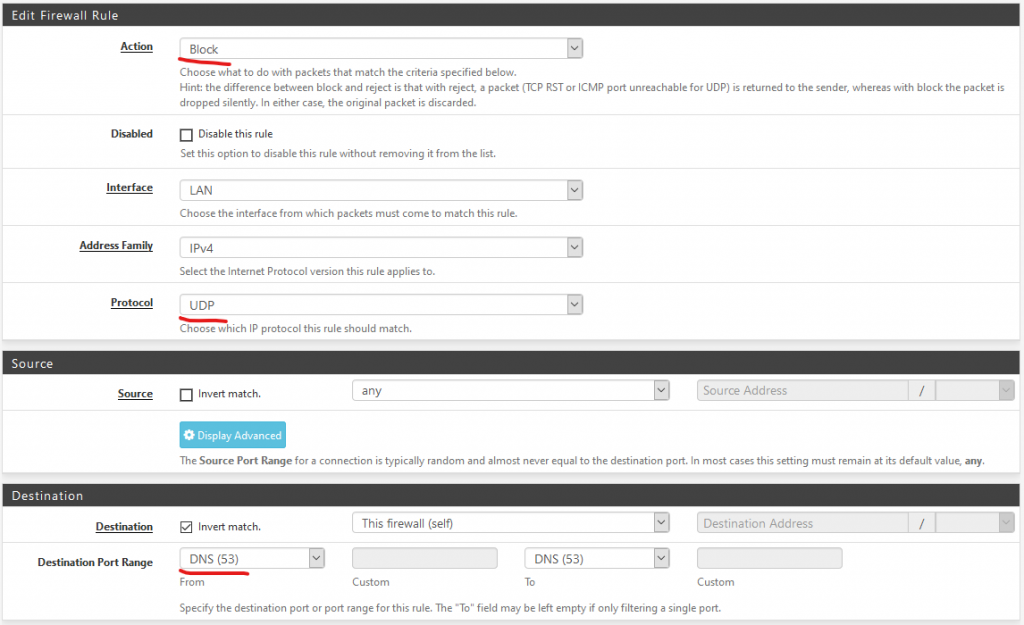Open the Source type dropdown set to any
Image resolution: width=1024 pixels, height=625 pixels.
tap(511, 391)
